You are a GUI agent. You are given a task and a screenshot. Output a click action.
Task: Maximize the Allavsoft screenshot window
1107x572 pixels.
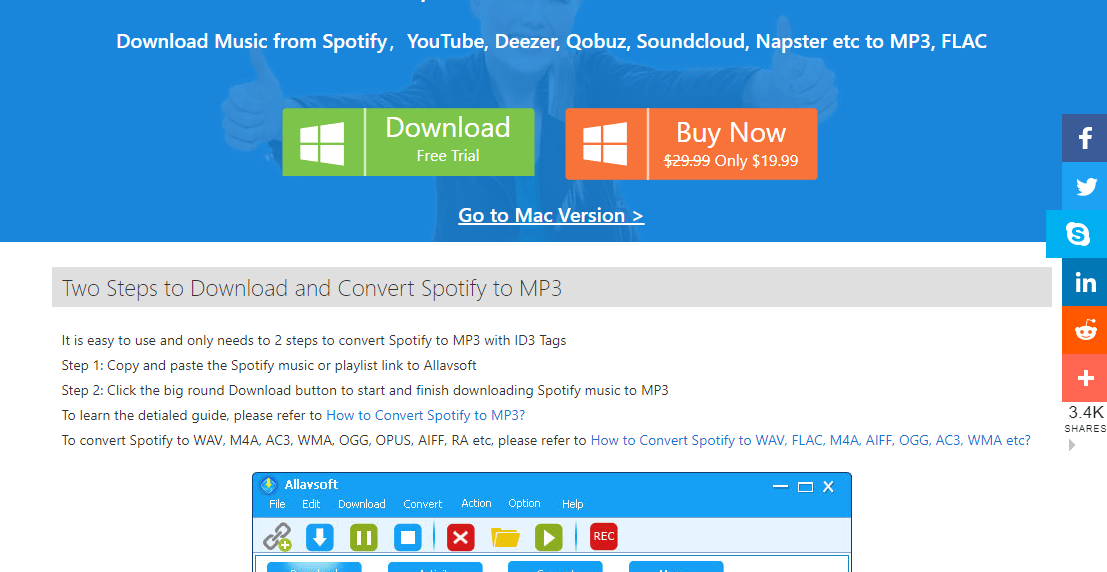coord(805,487)
